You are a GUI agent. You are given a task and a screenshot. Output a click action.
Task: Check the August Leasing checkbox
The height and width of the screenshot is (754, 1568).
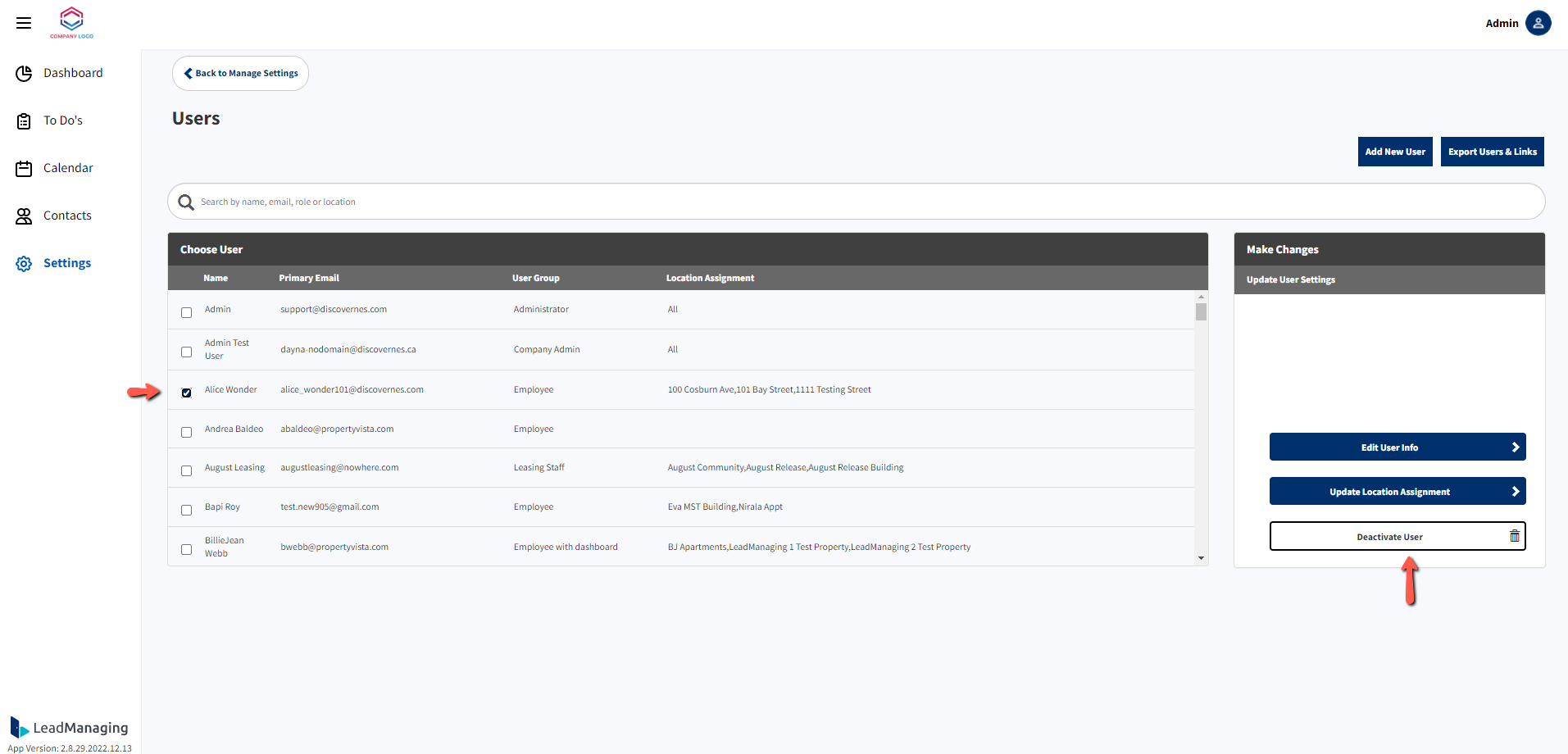tap(186, 470)
